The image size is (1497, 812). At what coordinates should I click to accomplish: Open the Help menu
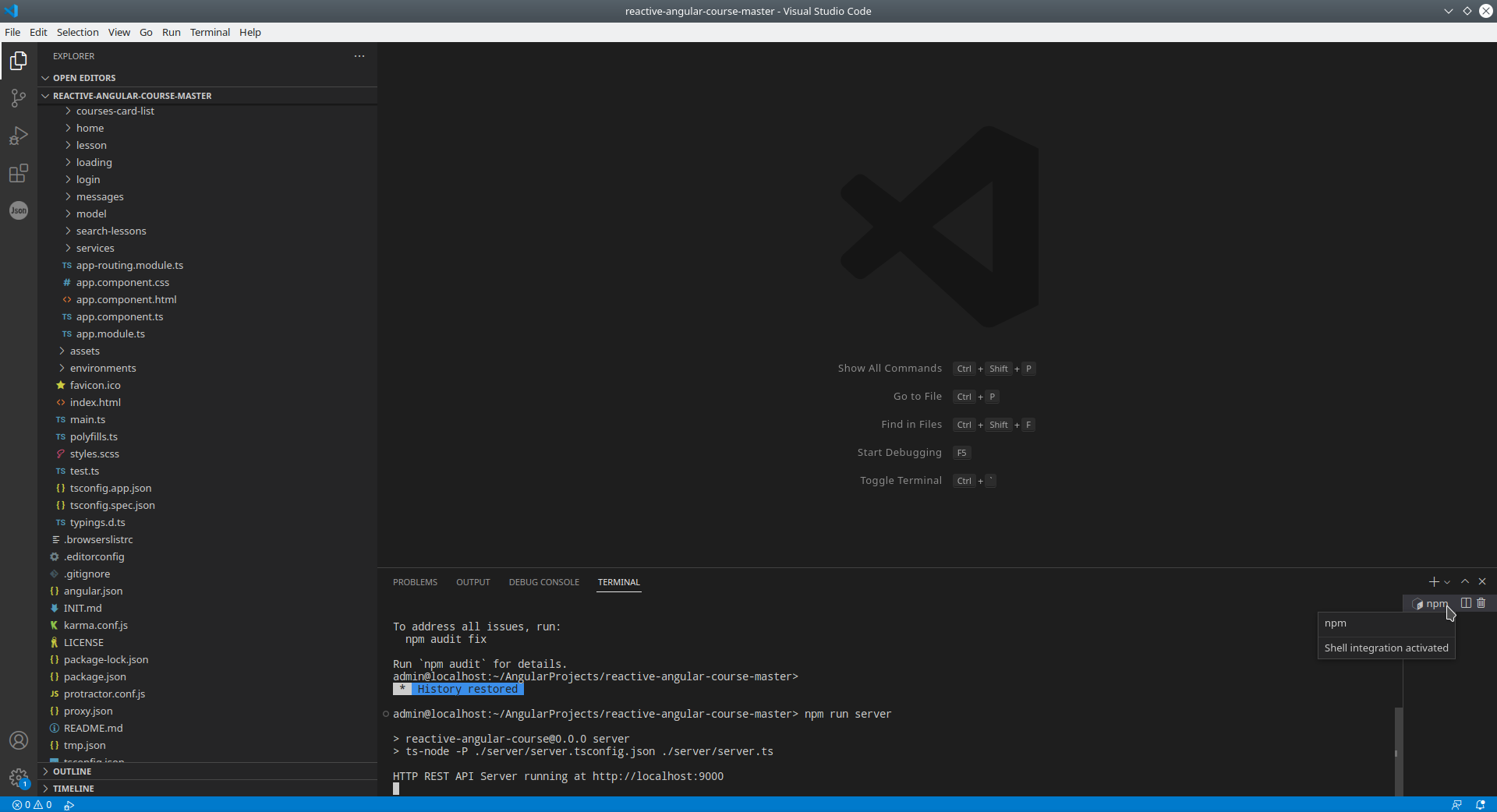pyautogui.click(x=250, y=32)
